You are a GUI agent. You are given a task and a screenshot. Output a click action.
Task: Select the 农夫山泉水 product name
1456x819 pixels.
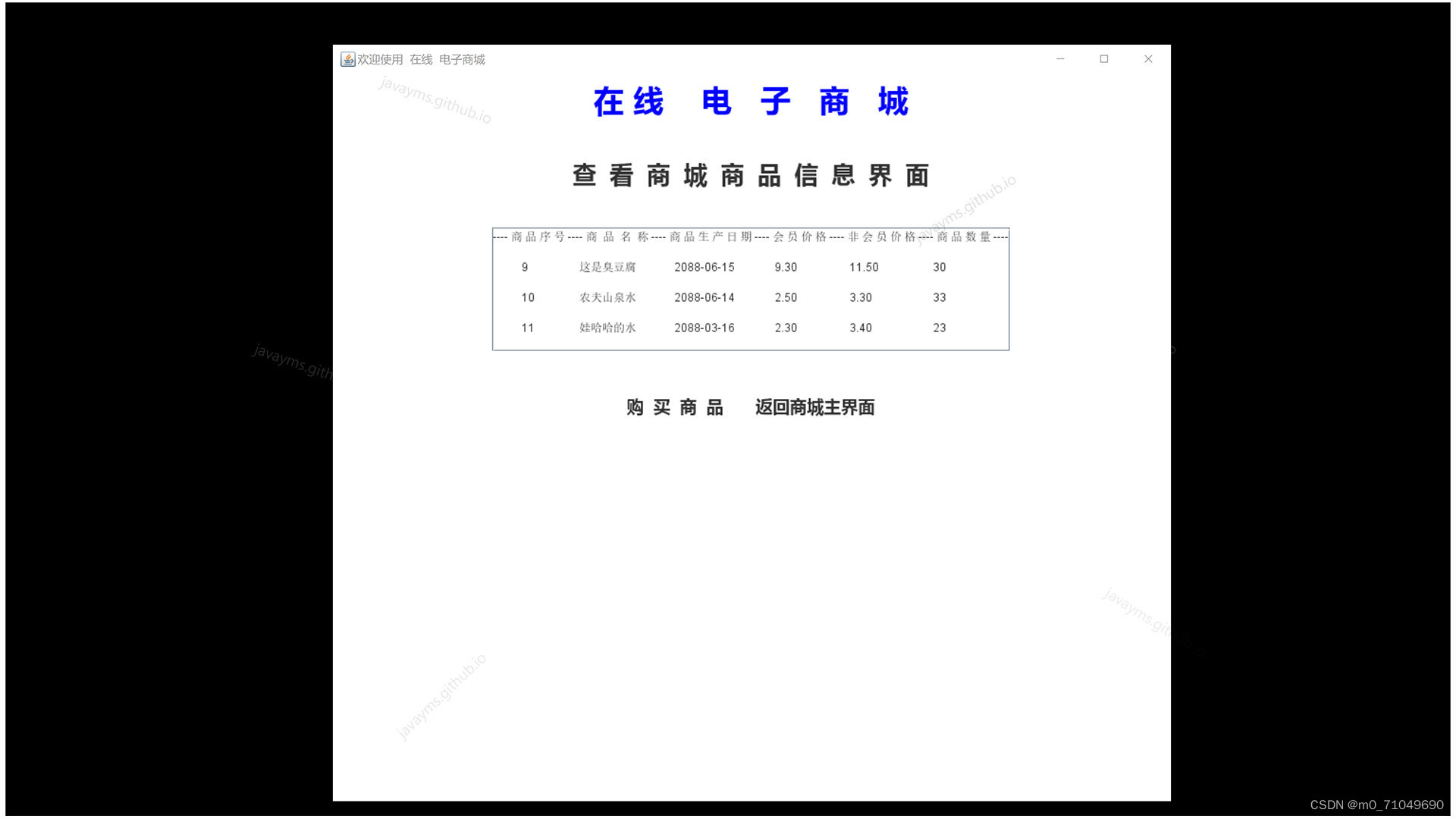607,298
